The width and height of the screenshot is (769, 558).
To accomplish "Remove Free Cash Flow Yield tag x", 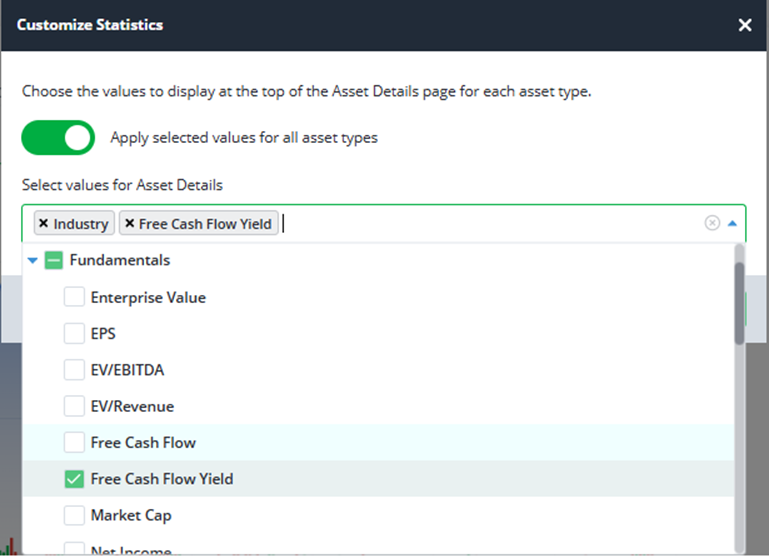I will click(x=129, y=224).
